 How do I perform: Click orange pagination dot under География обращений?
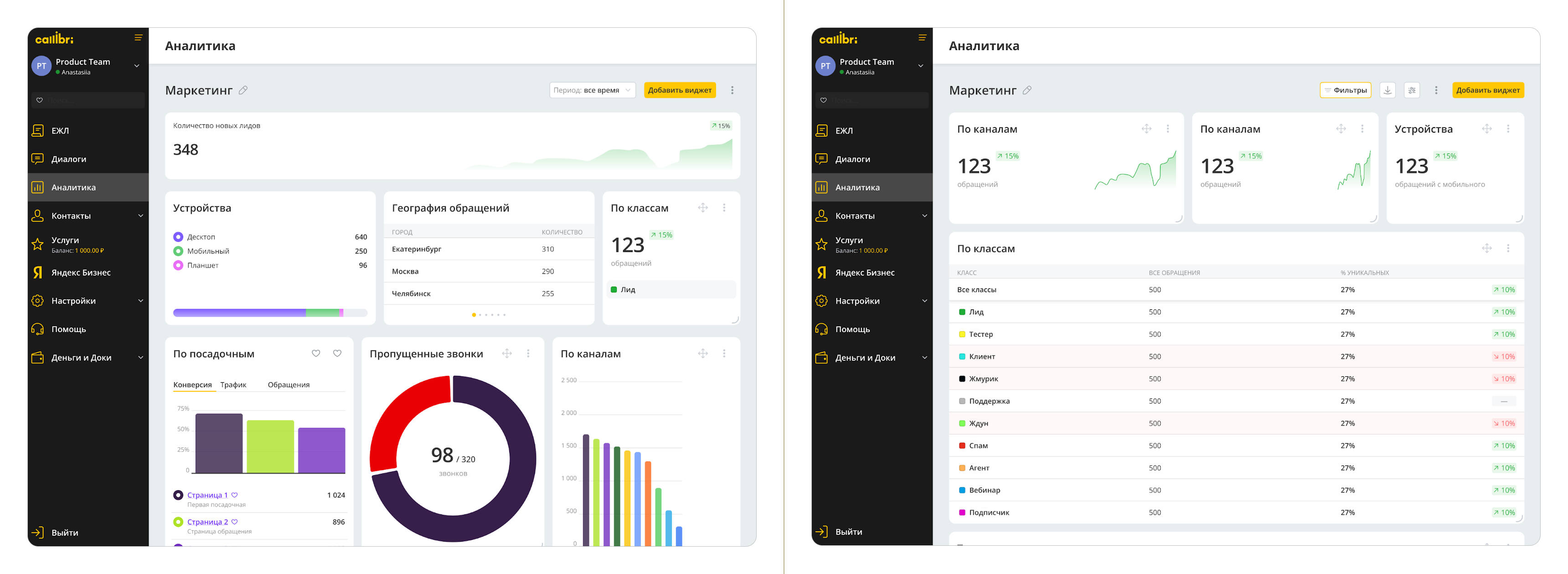click(x=474, y=315)
